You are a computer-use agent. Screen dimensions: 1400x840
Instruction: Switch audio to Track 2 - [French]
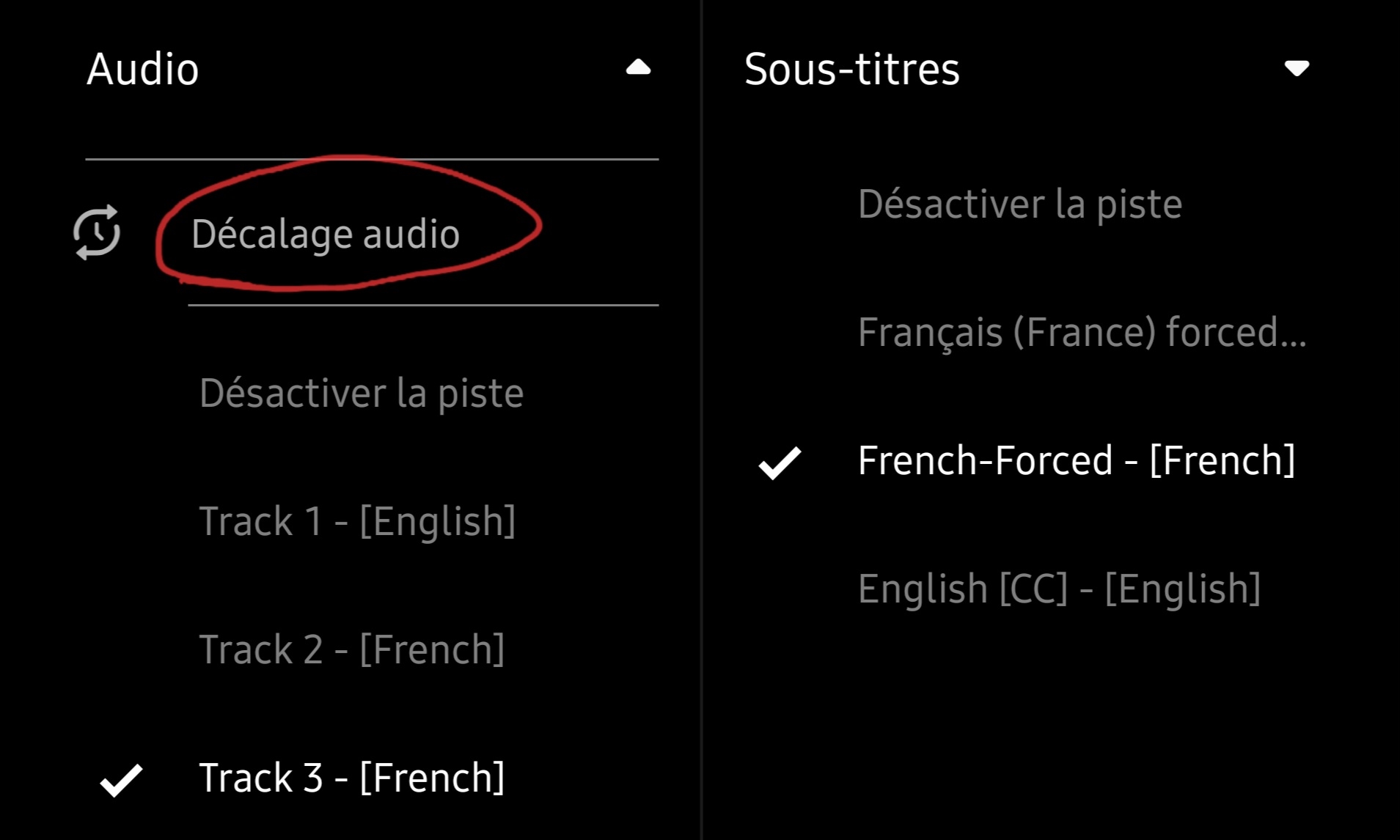[x=352, y=649]
